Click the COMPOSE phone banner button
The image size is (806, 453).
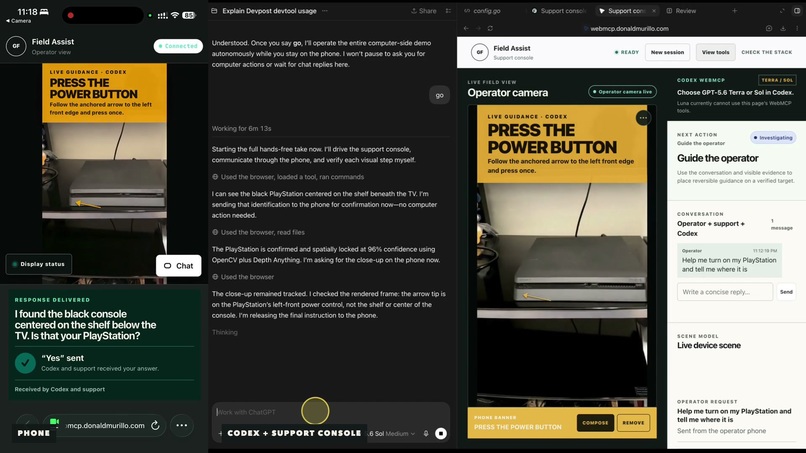[595, 423]
